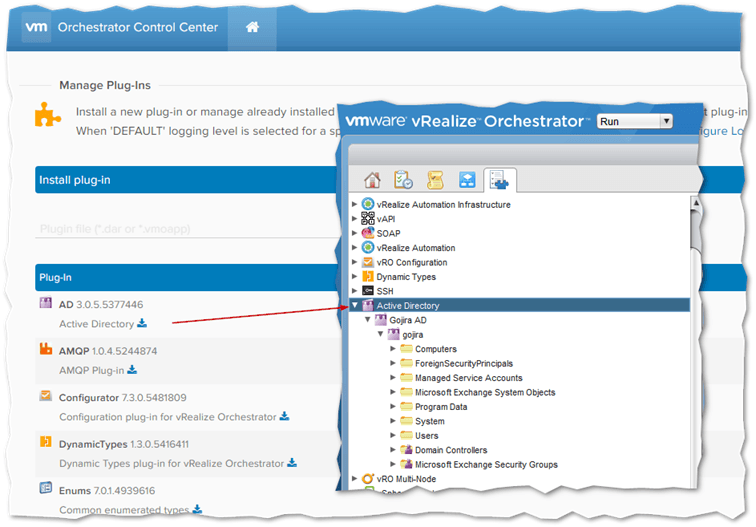Open the Policies tab with scroll icon
The height and width of the screenshot is (527, 756).
pos(435,180)
